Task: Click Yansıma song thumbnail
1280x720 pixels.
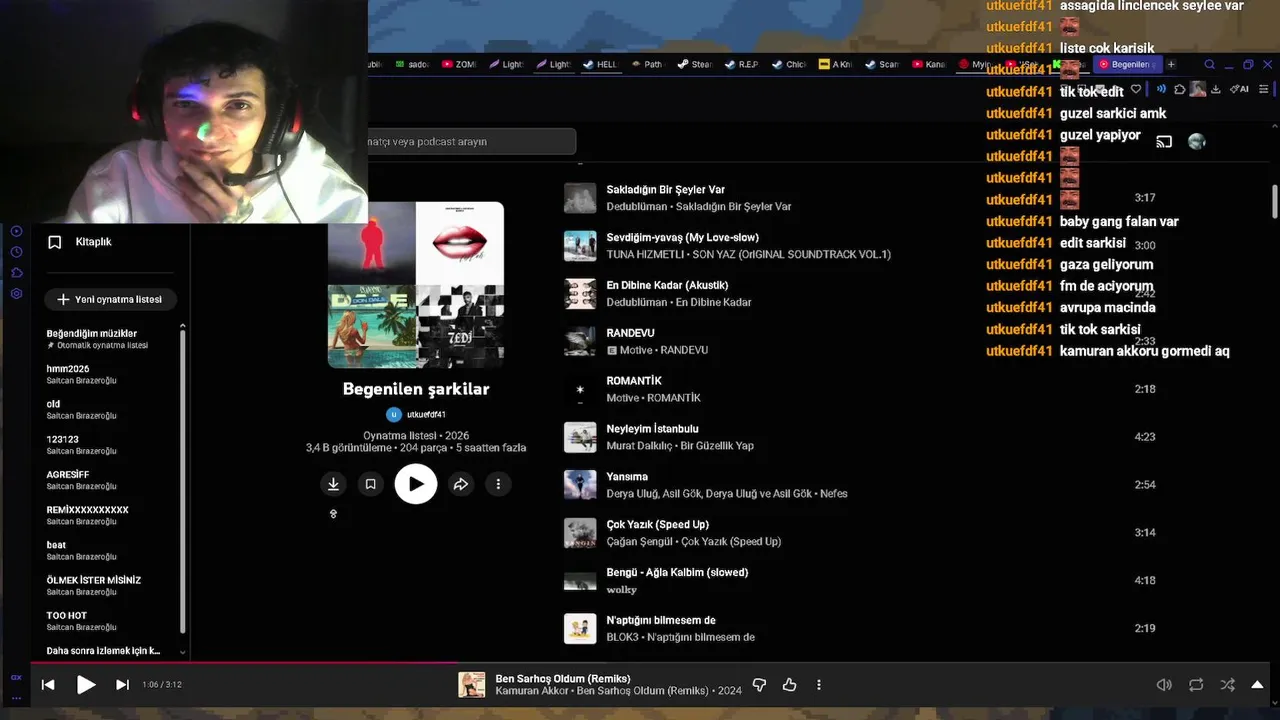Action: (580, 485)
